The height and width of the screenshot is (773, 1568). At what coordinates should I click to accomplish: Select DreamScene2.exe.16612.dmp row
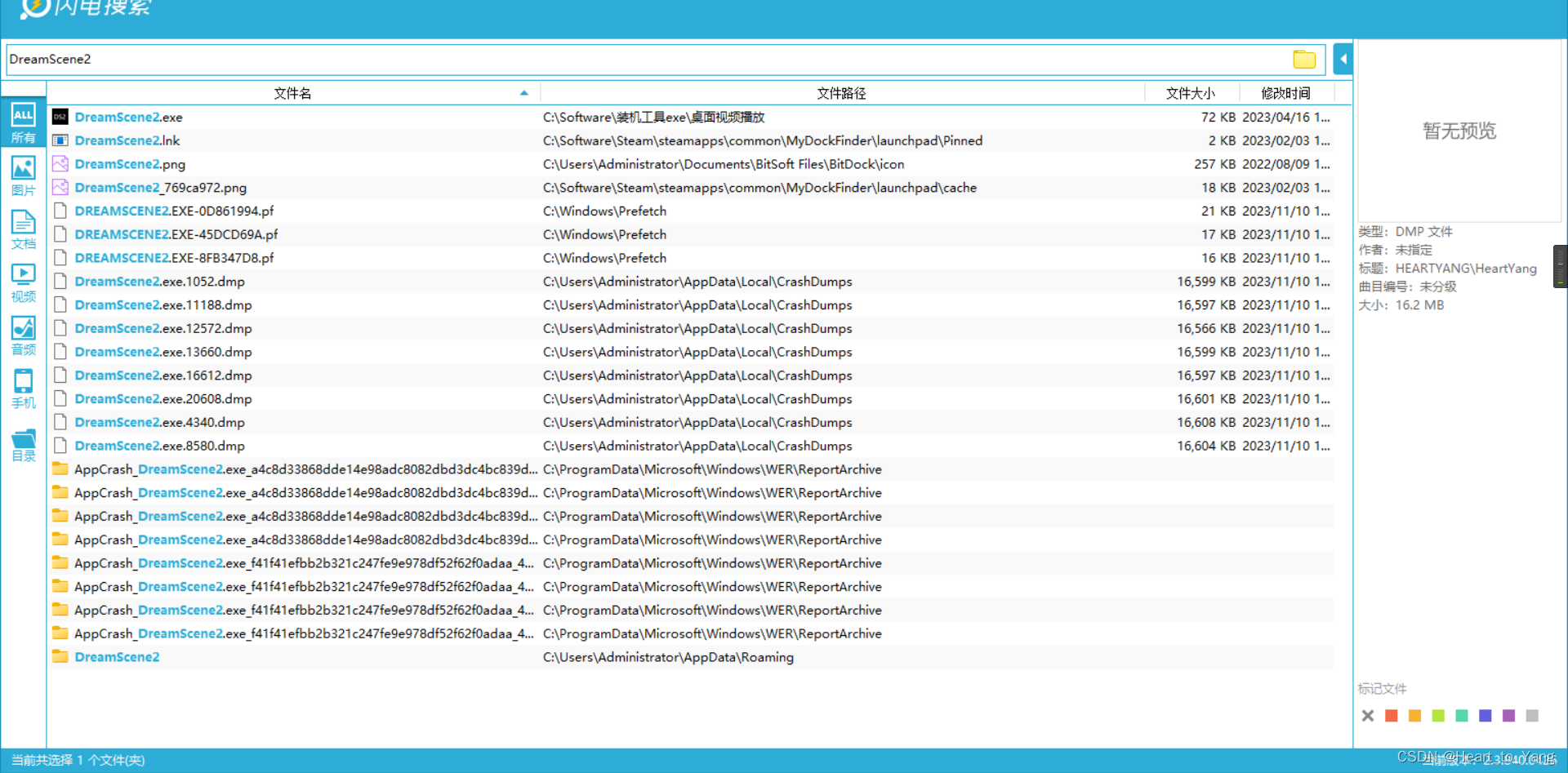[x=690, y=375]
